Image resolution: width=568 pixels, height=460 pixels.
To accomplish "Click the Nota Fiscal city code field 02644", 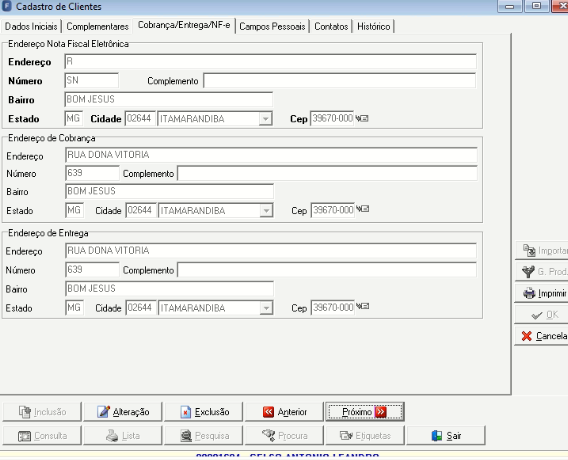I will pos(140,118).
